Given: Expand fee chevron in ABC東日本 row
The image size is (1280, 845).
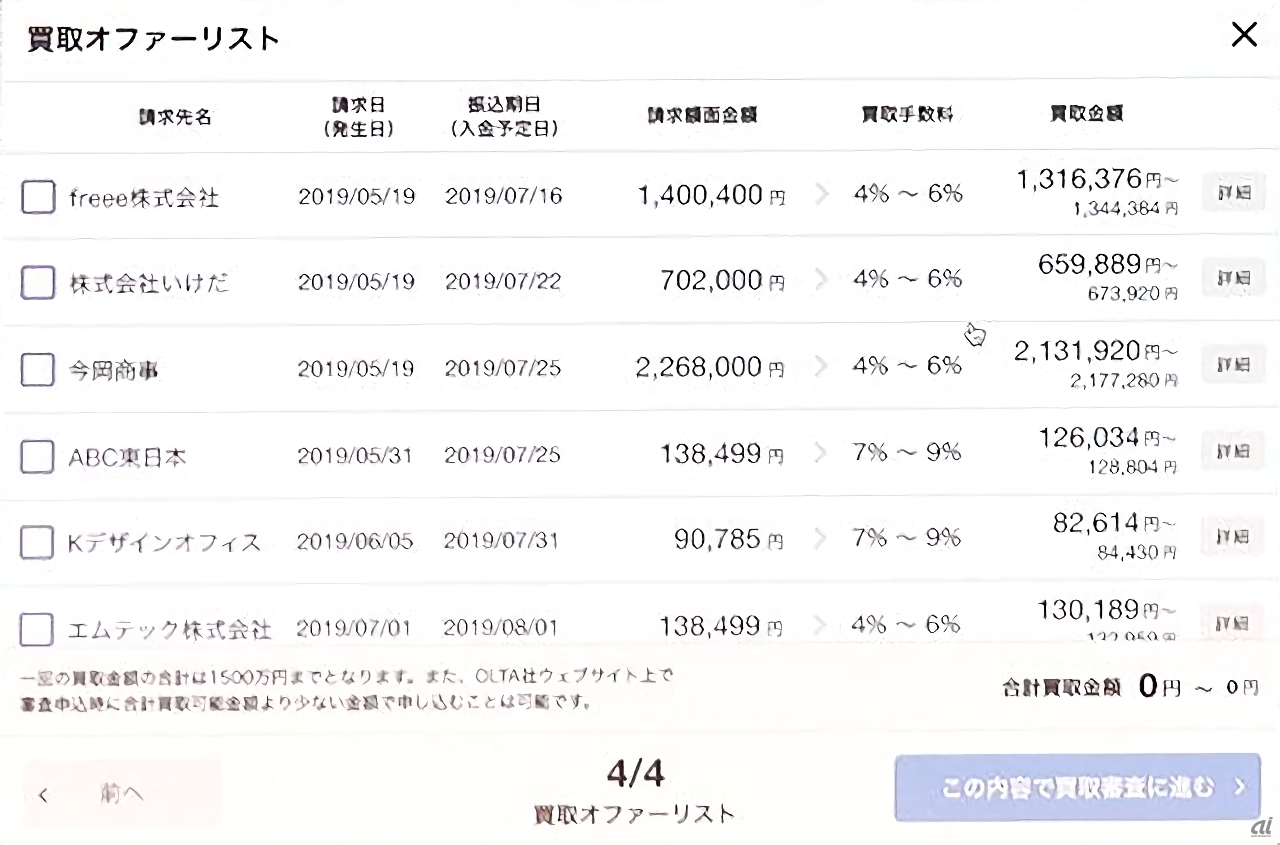Looking at the screenshot, I should [x=822, y=453].
